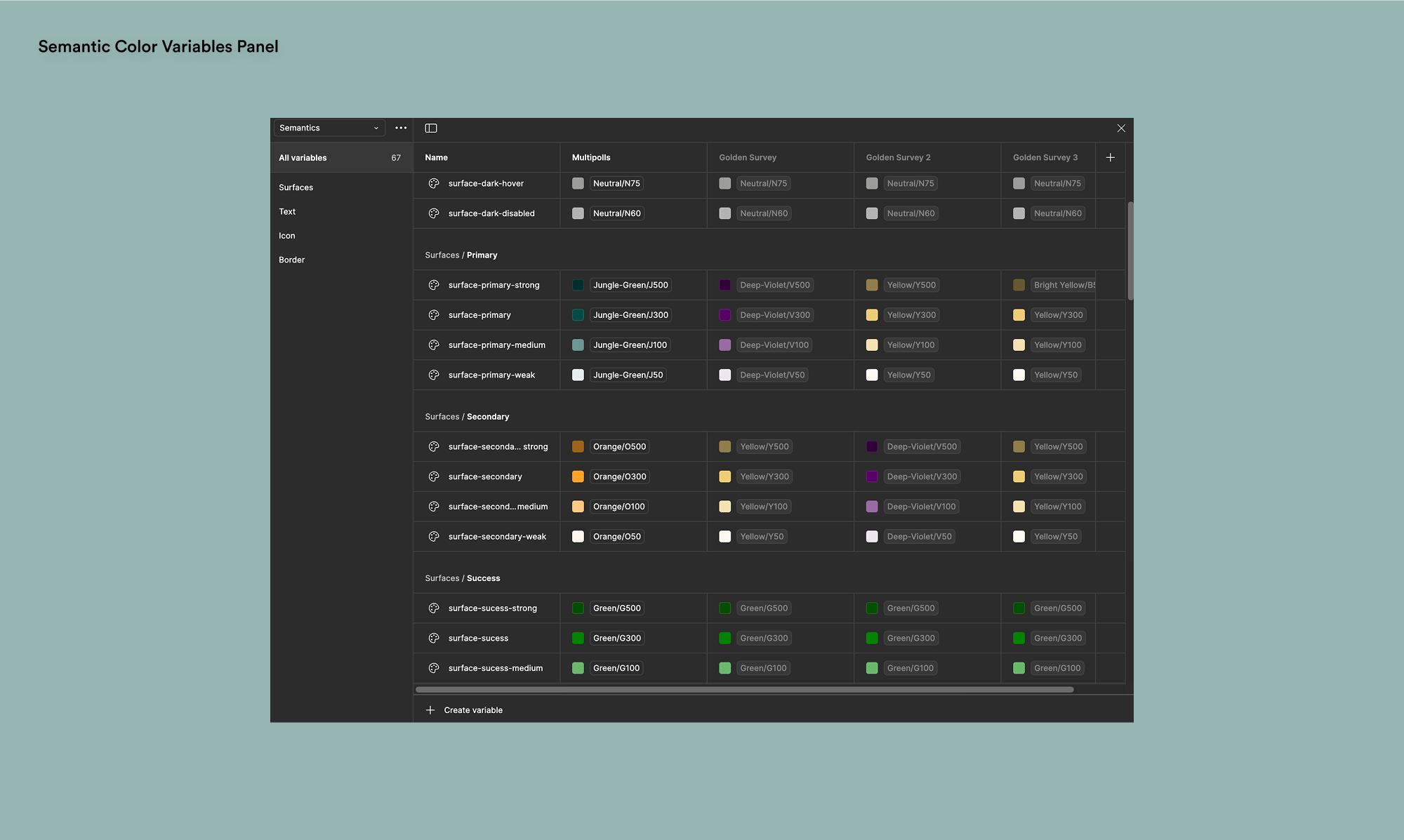Image resolution: width=1404 pixels, height=840 pixels.
Task: Select the palette icon next to surface-secondary
Action: coord(434,476)
